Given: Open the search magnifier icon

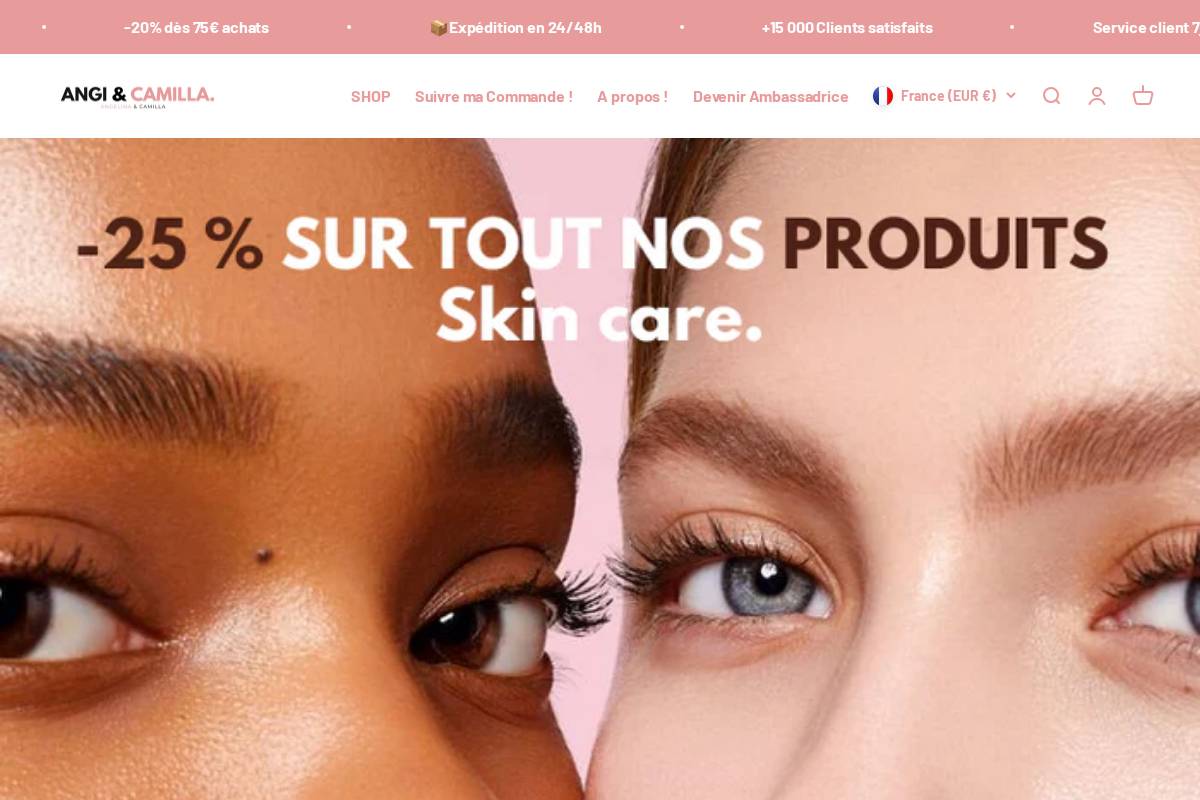Looking at the screenshot, I should [x=1051, y=96].
